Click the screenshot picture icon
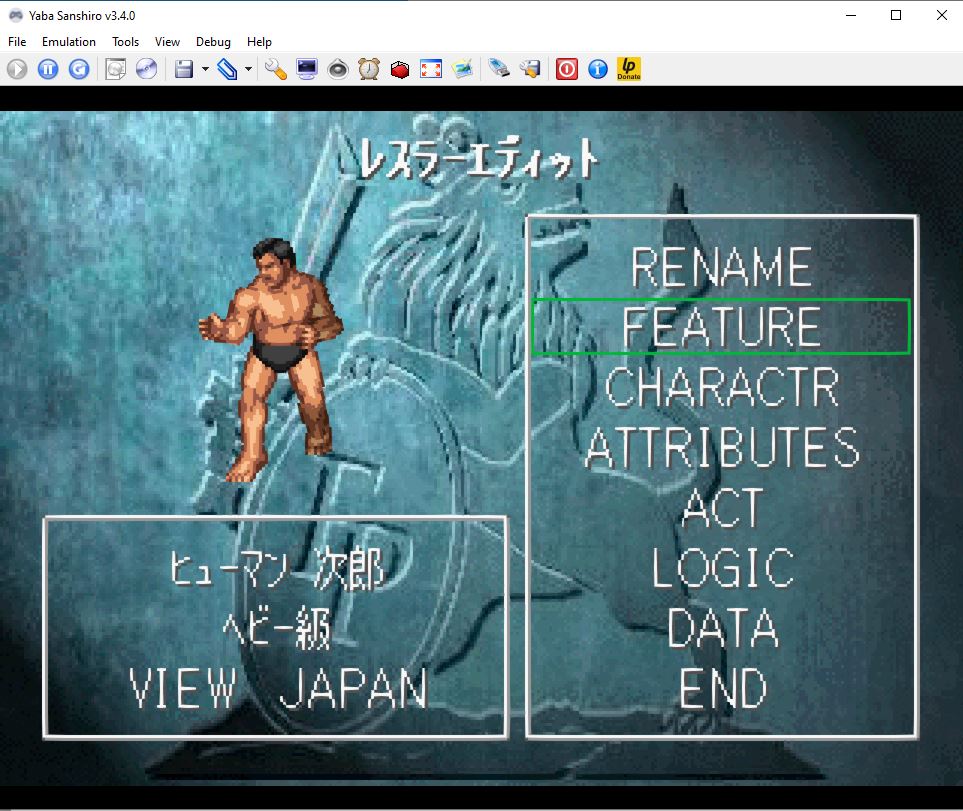Image resolution: width=963 pixels, height=811 pixels. (462, 69)
